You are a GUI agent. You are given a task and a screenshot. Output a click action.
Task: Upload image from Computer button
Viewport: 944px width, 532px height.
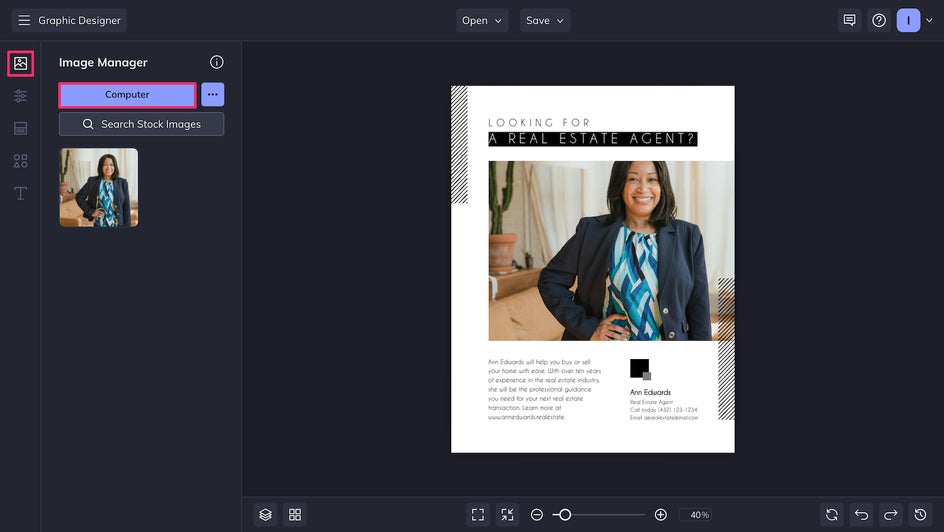127,94
